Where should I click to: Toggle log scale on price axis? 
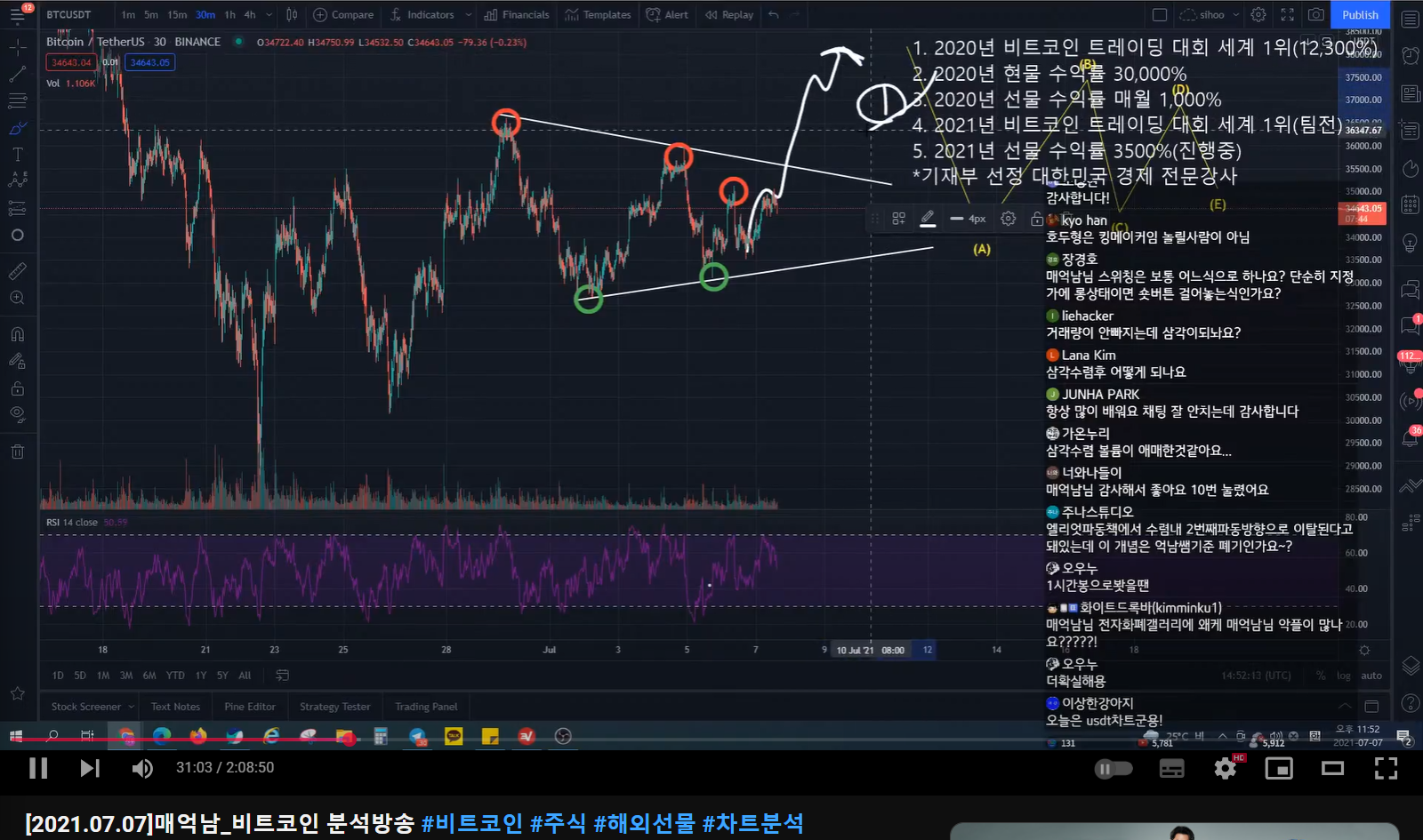[x=1343, y=676]
